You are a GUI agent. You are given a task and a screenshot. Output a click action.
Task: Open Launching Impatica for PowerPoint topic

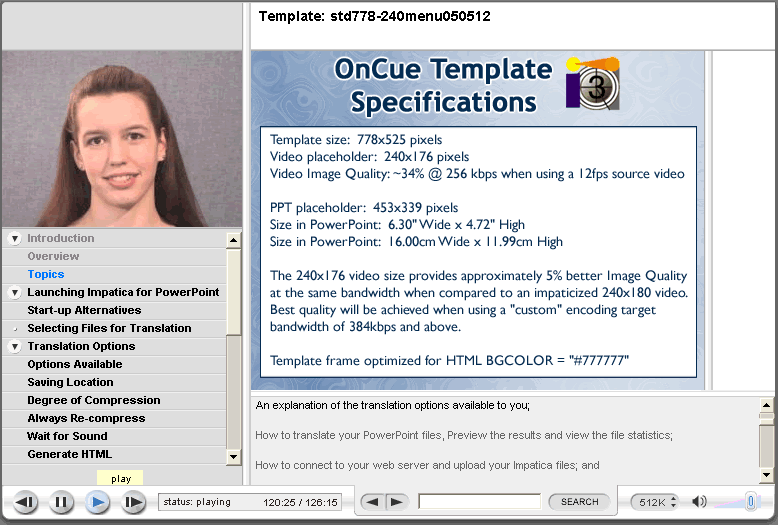click(123, 292)
